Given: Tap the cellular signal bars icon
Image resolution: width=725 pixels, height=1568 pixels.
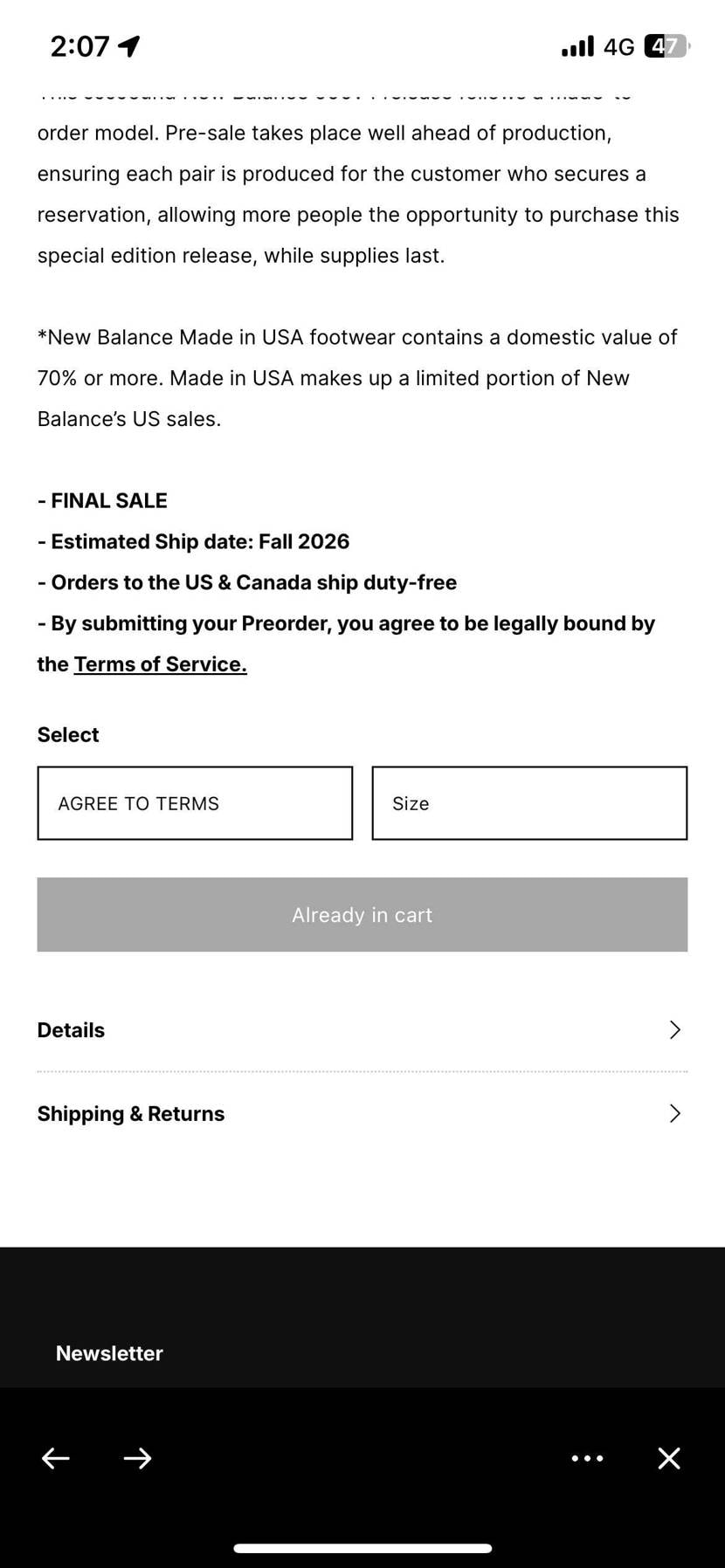Looking at the screenshot, I should 577,45.
